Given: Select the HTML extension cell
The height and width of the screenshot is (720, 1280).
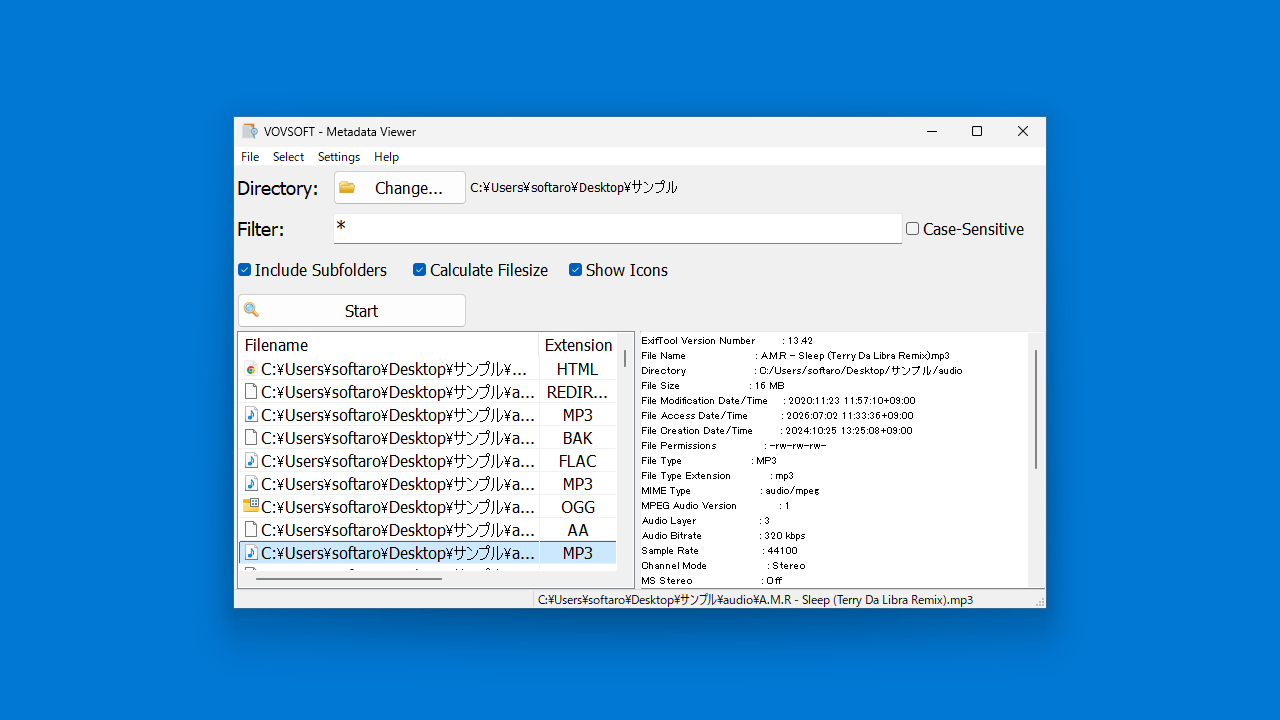Looking at the screenshot, I should click(578, 369).
